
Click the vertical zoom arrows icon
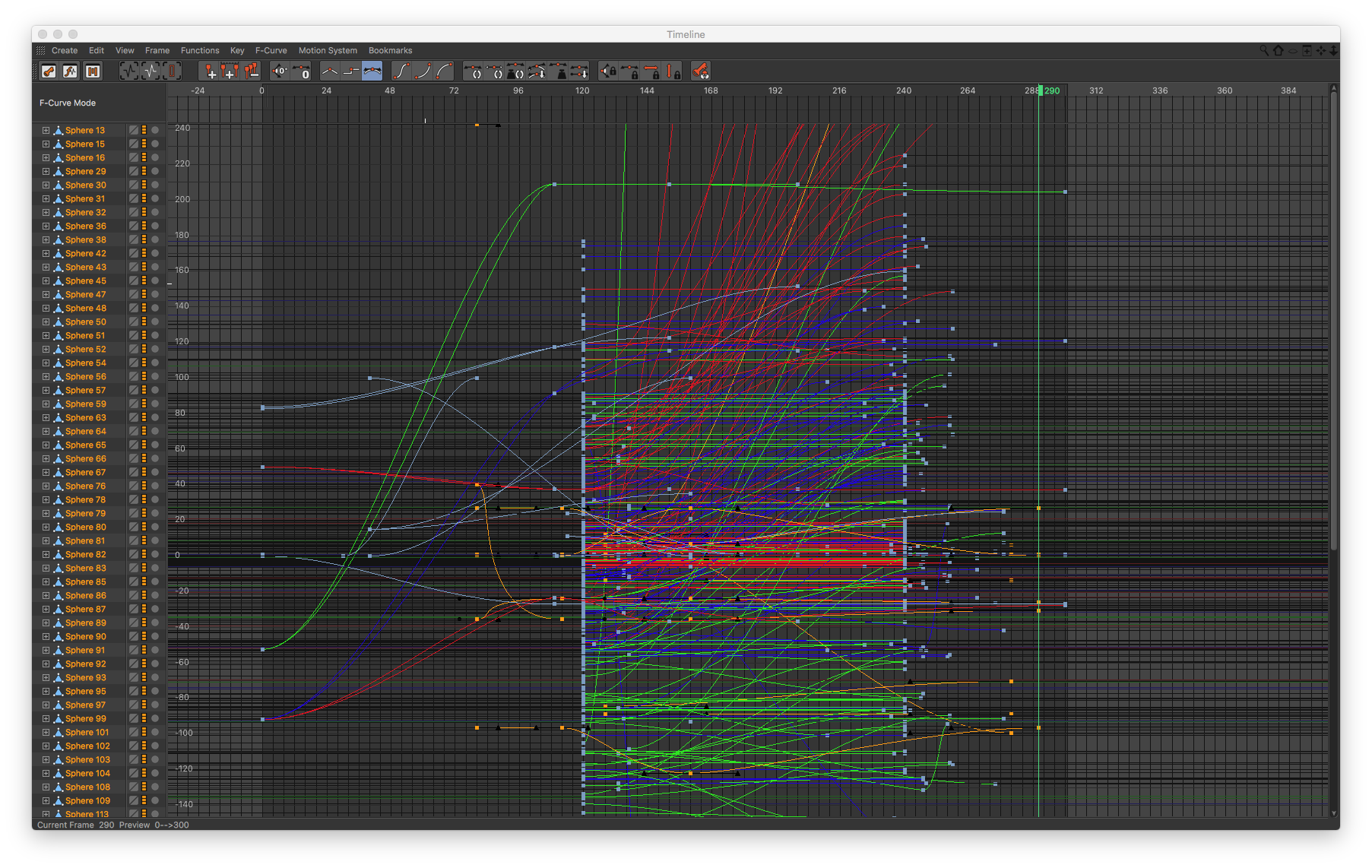pos(1333,50)
